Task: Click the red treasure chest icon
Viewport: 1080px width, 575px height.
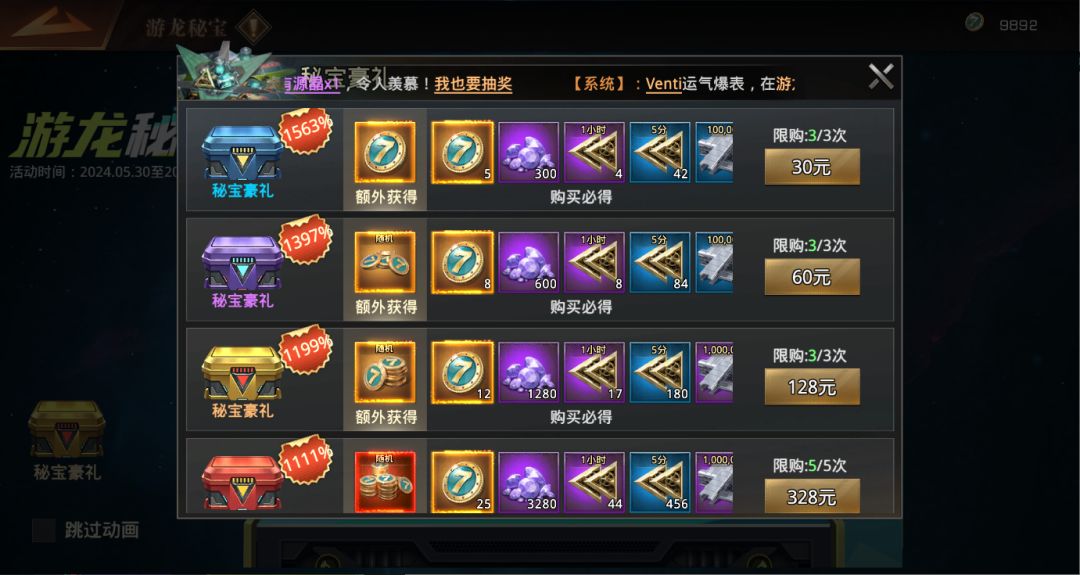Action: coord(242,482)
